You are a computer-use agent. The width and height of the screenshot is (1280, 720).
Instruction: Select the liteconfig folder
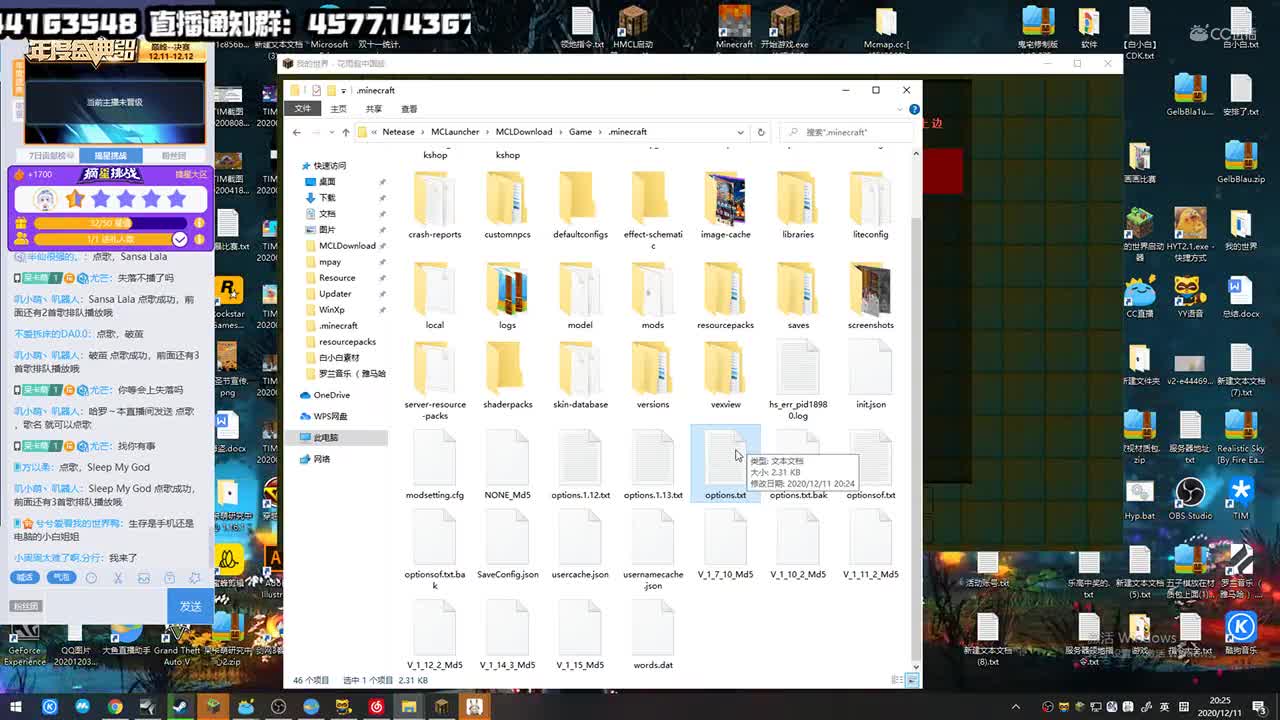coord(870,205)
